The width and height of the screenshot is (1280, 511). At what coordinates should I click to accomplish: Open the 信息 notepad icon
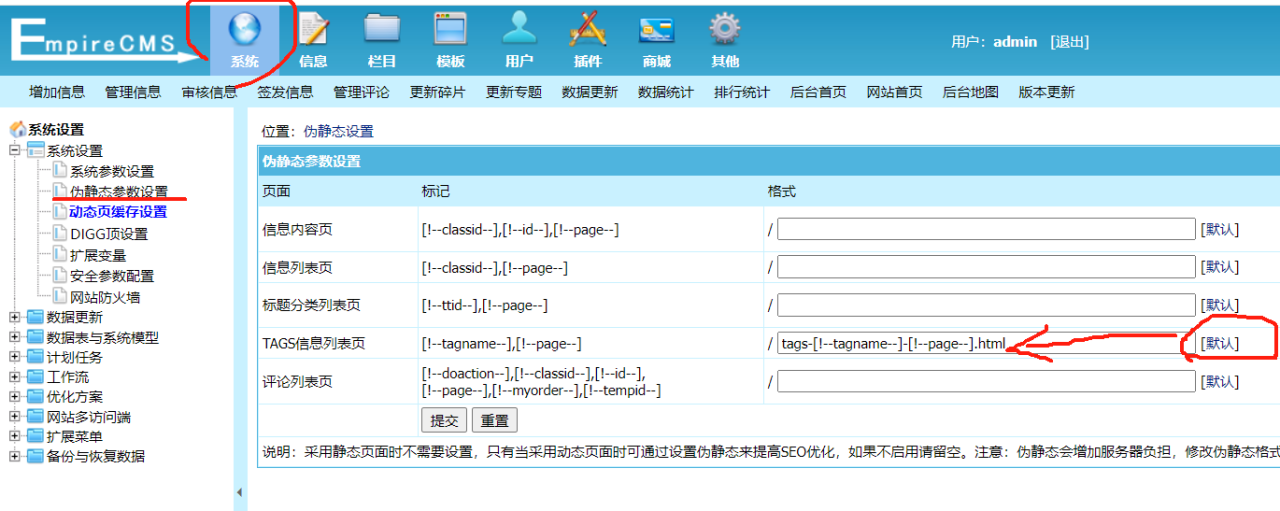point(313,30)
